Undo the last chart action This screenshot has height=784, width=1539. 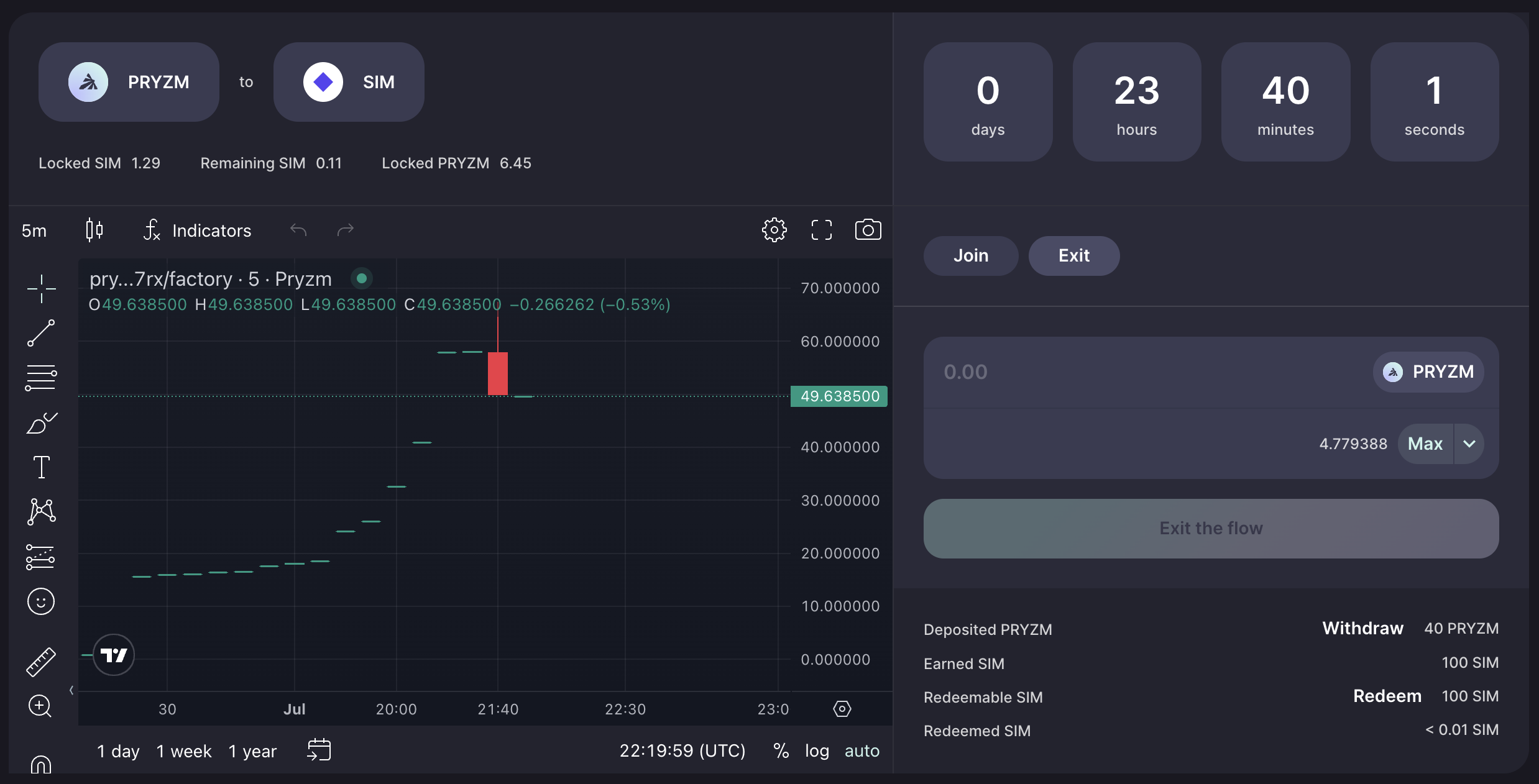298,230
